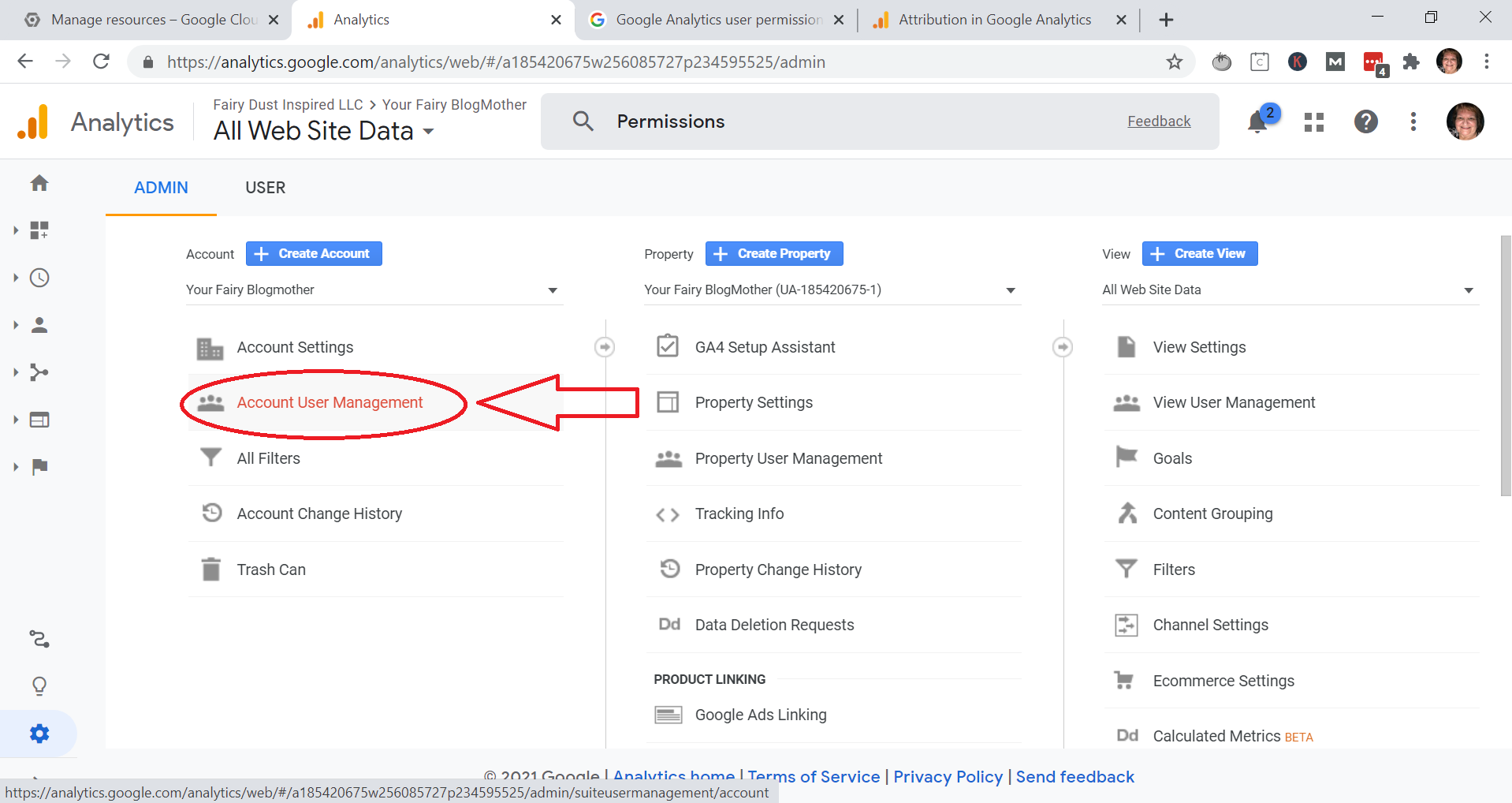Open the Analytics three-dot options menu
The height and width of the screenshot is (803, 1512).
click(x=1413, y=121)
